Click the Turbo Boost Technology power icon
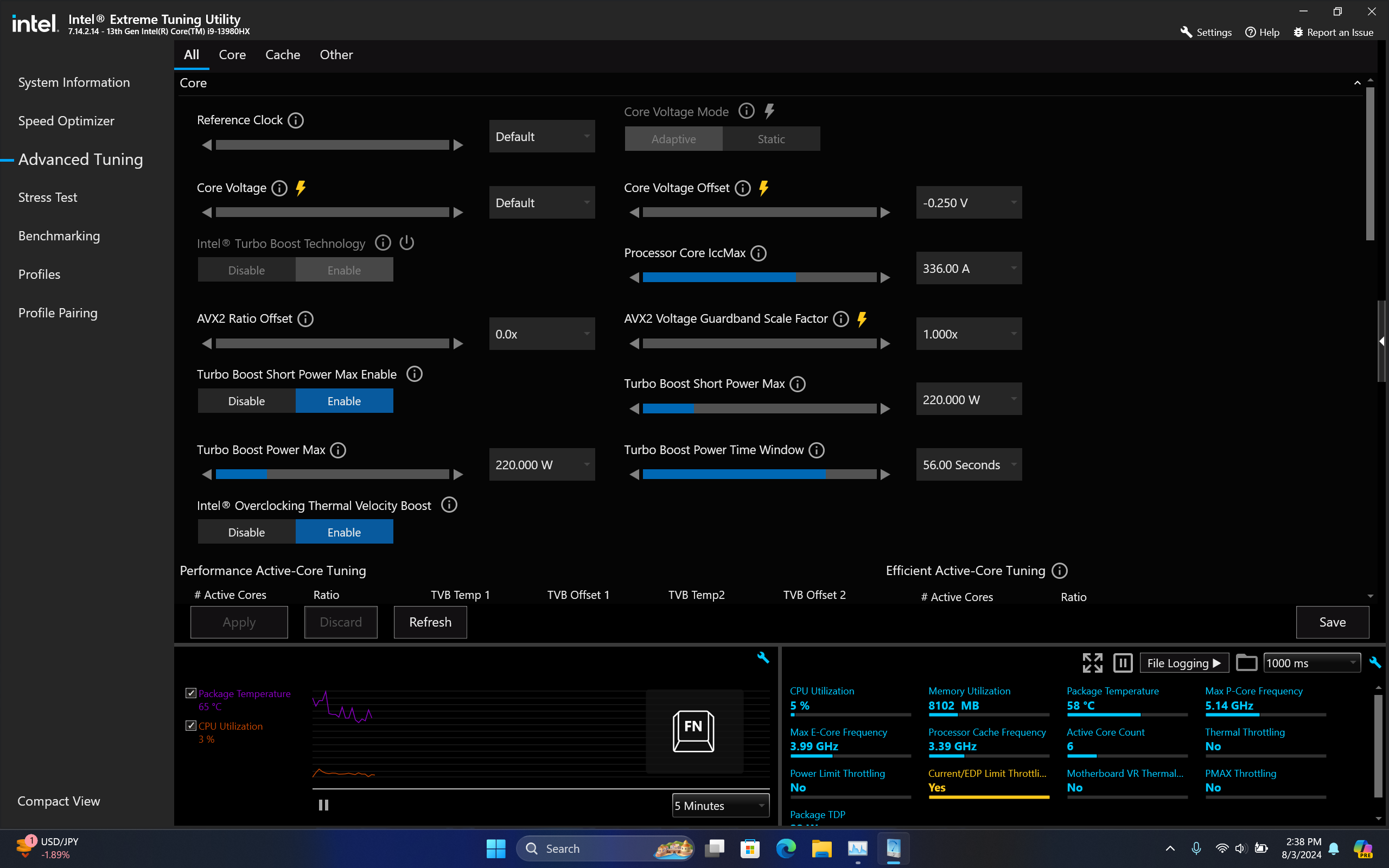Screen dimensions: 1389x868 click(407, 243)
